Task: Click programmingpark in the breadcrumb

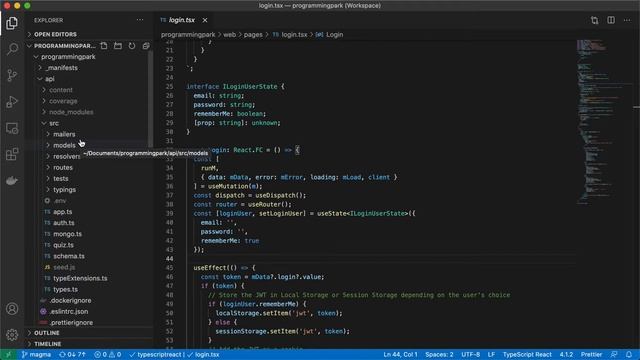Action: click(188, 35)
